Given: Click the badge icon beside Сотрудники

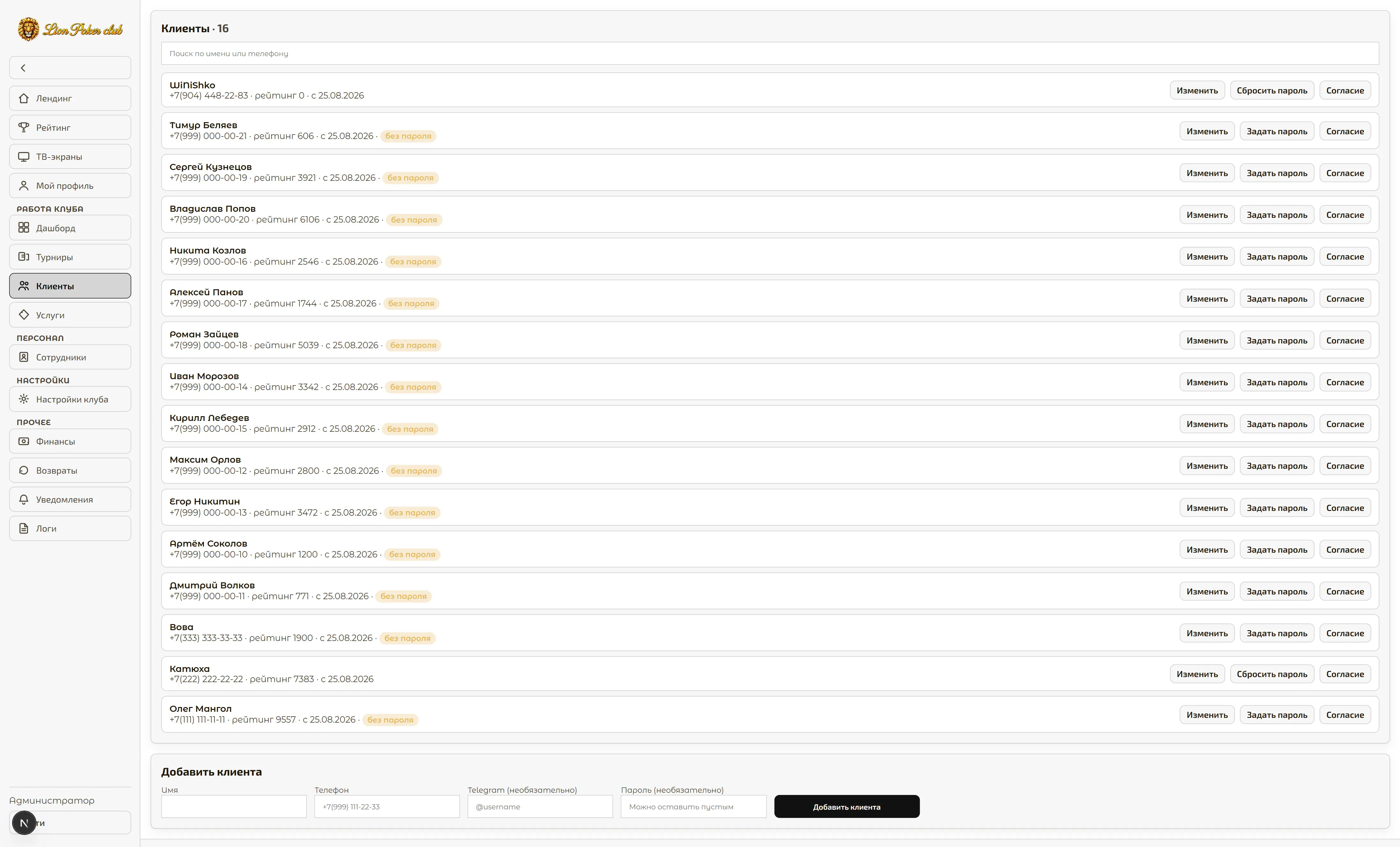Looking at the screenshot, I should 24,357.
